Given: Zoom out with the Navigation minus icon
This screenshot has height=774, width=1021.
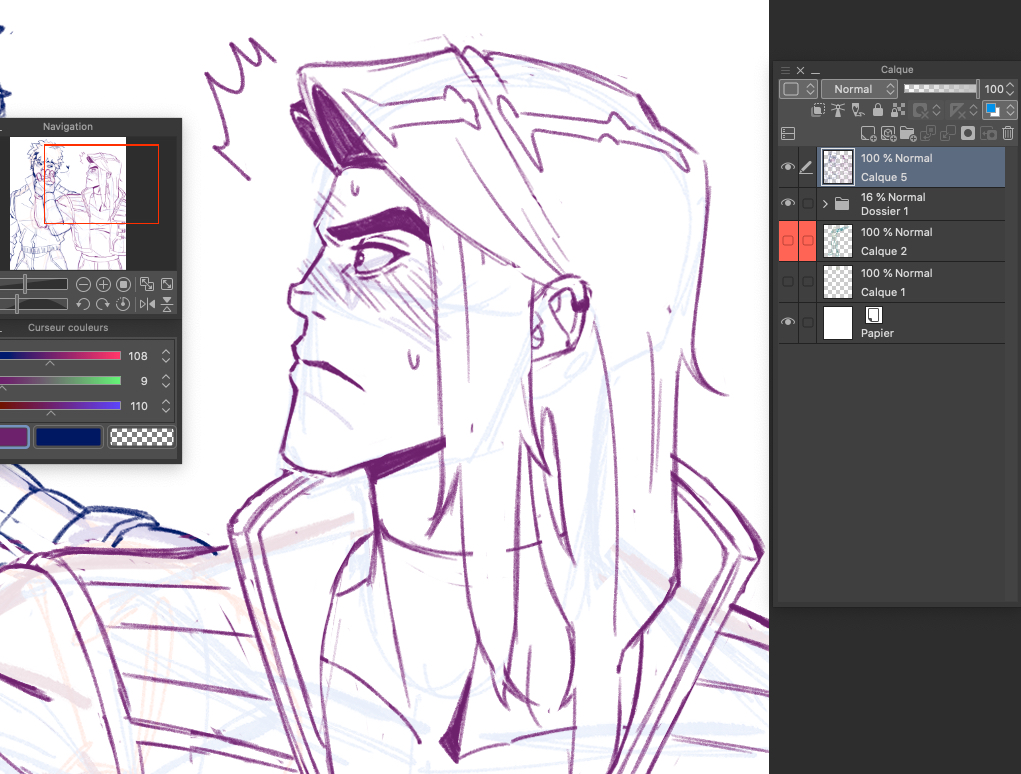Looking at the screenshot, I should coord(84,284).
